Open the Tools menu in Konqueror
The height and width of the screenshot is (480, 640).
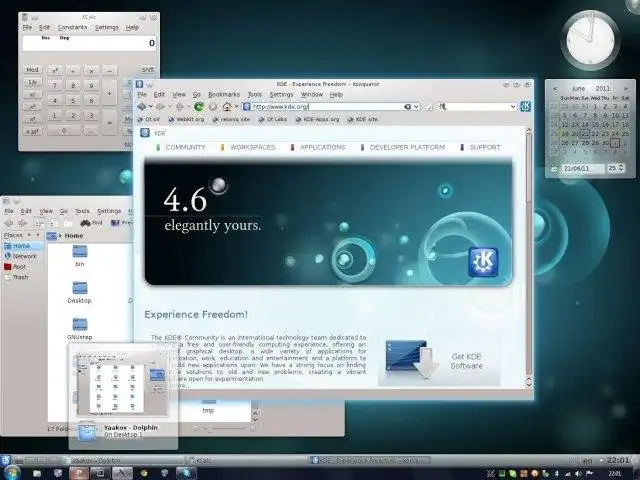255,94
